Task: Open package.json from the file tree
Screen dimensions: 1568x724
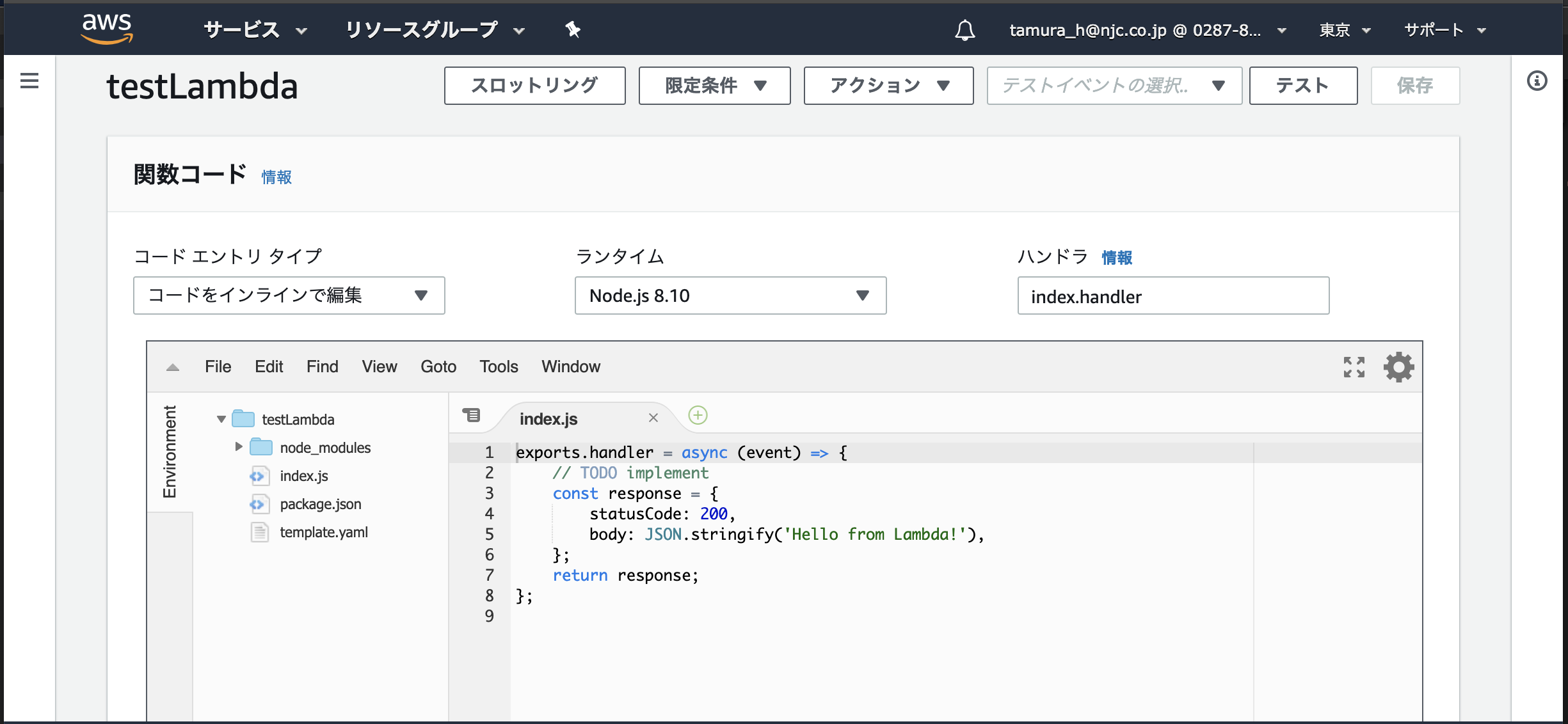Action: click(320, 504)
